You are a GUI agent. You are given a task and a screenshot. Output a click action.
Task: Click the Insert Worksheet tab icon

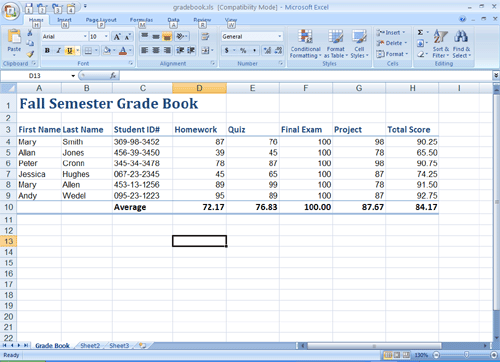coord(143,345)
